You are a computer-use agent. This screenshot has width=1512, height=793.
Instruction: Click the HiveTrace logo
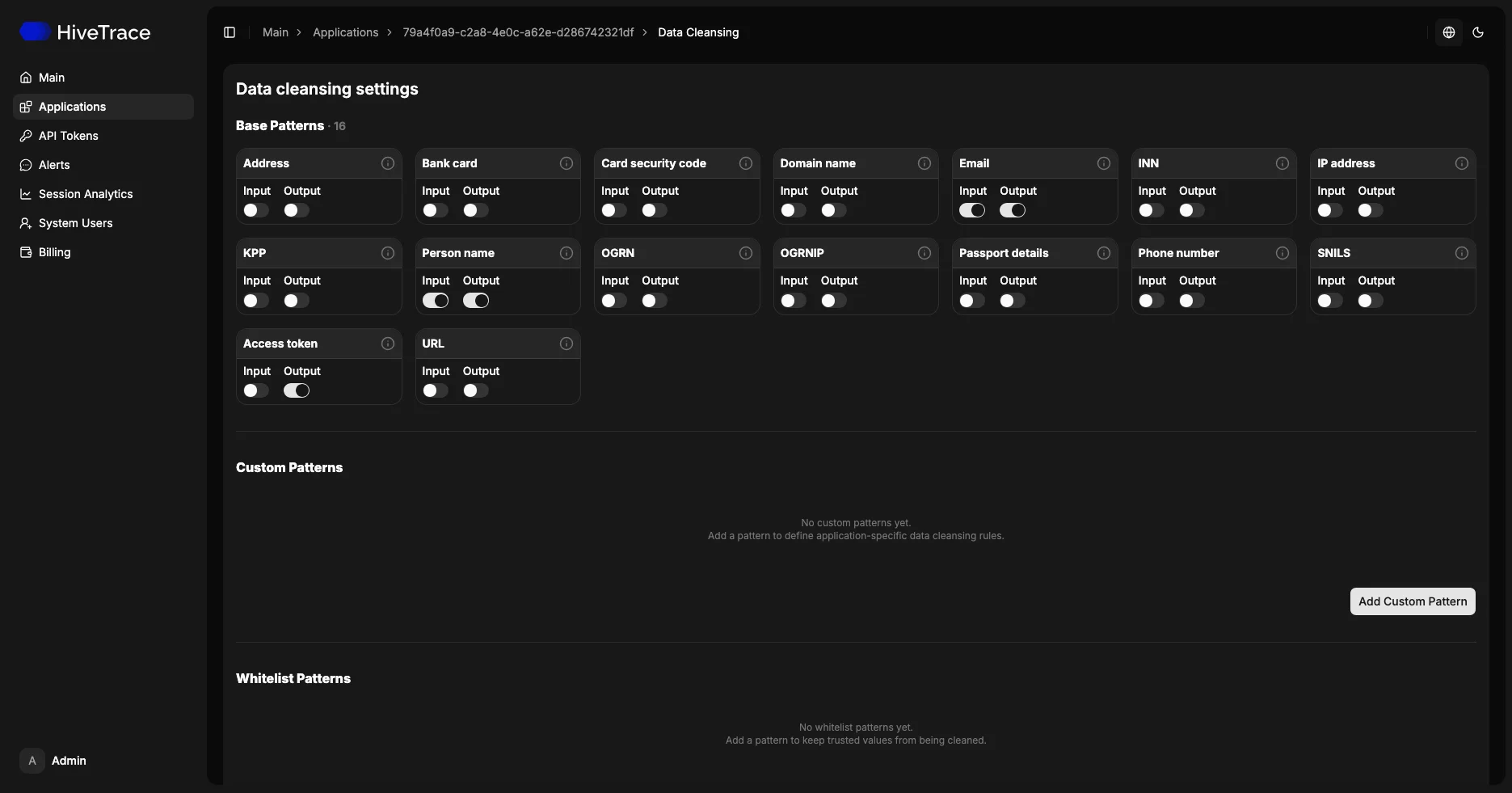[85, 32]
